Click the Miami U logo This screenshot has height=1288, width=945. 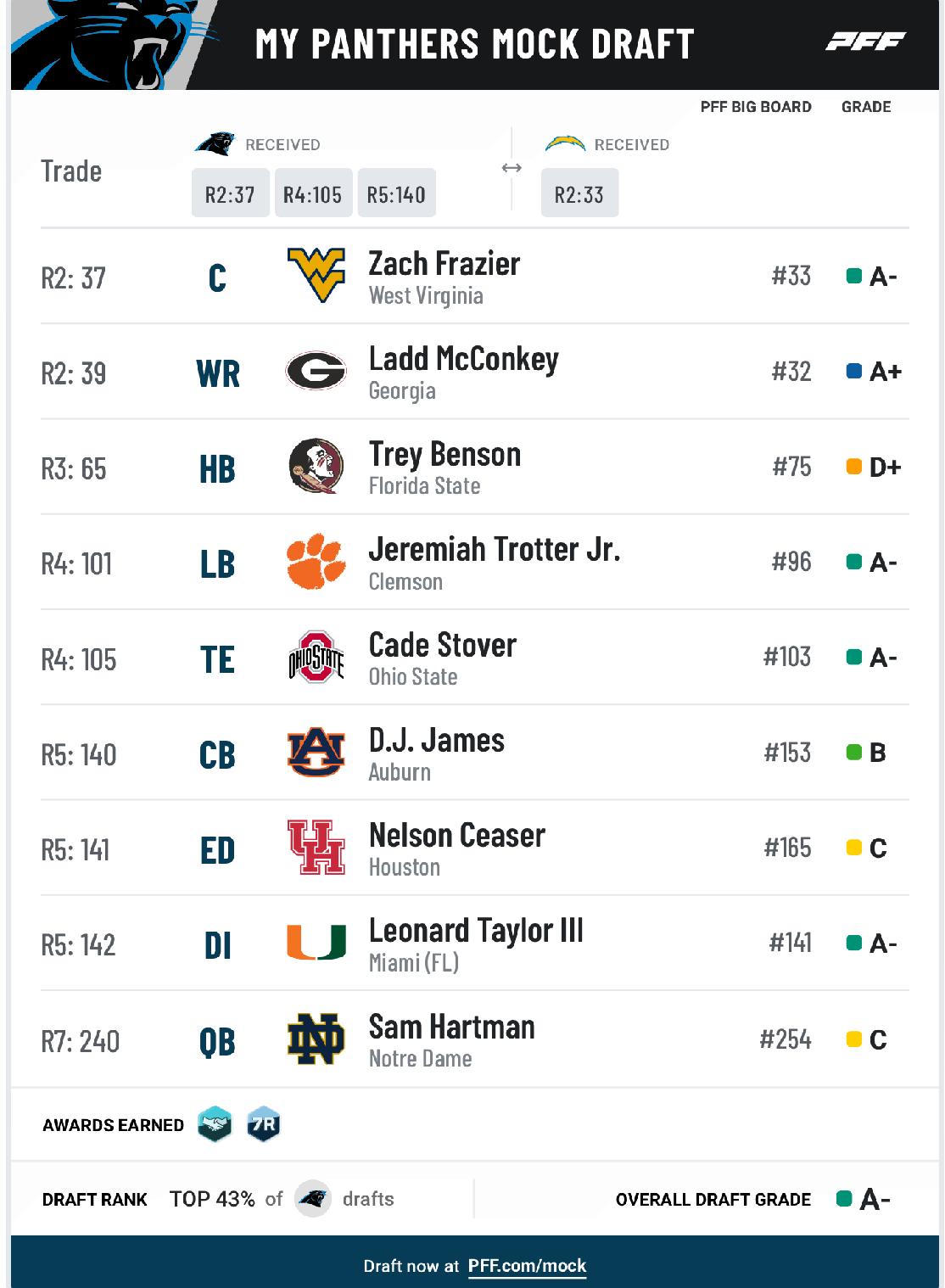click(x=316, y=942)
